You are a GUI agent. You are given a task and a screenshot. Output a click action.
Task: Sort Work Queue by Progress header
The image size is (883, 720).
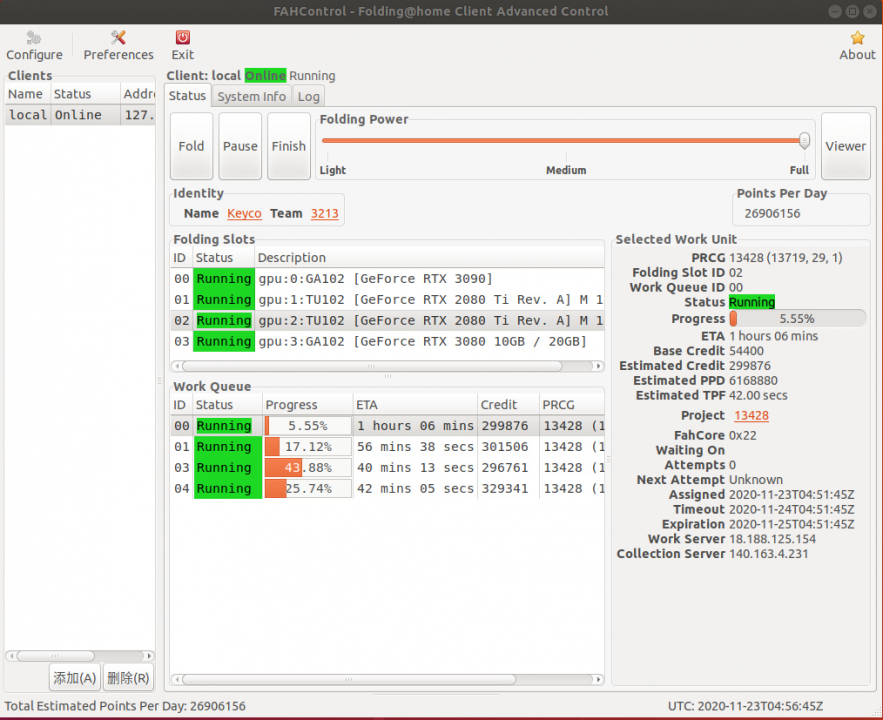307,405
